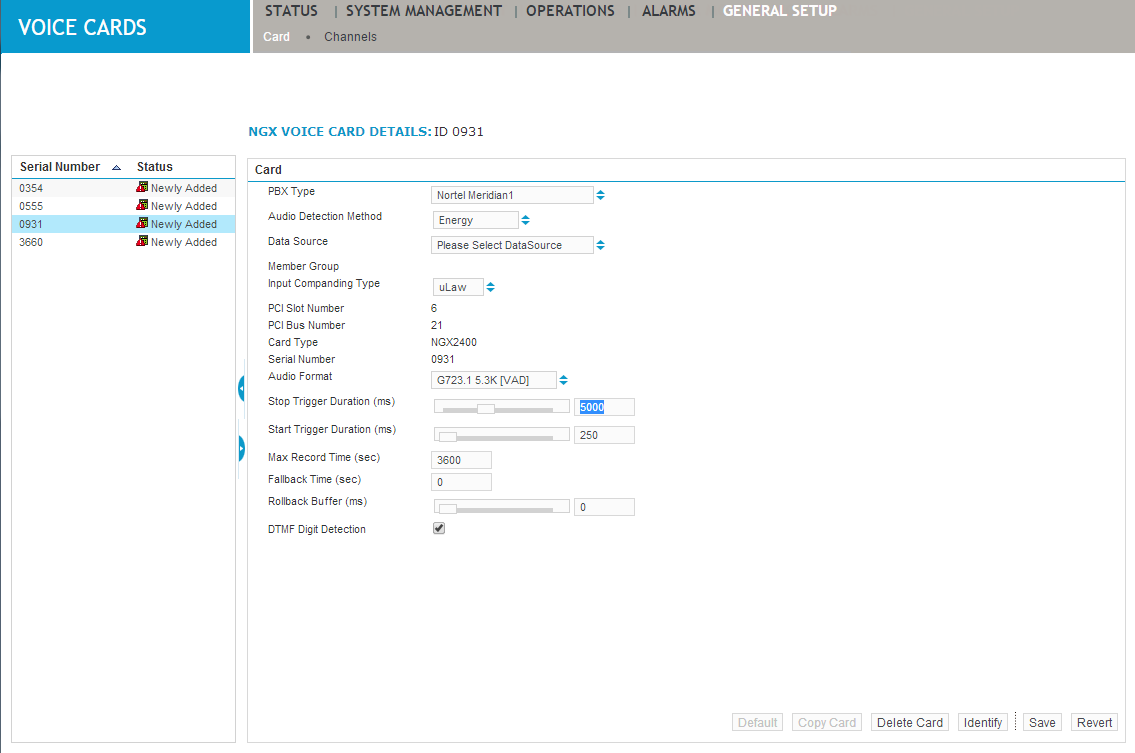Expand Audio Detection Method dropdown
This screenshot has height=753, width=1135.
tap(525, 220)
